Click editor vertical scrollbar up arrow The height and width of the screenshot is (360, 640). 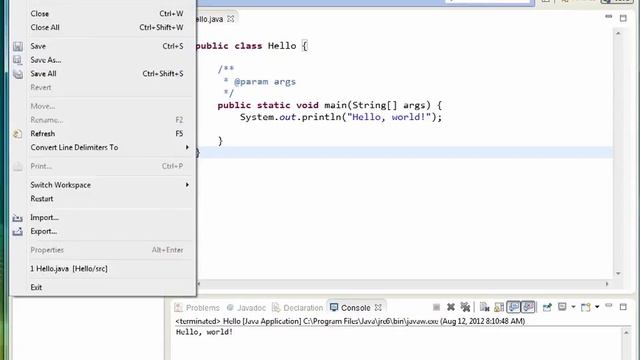[618, 33]
